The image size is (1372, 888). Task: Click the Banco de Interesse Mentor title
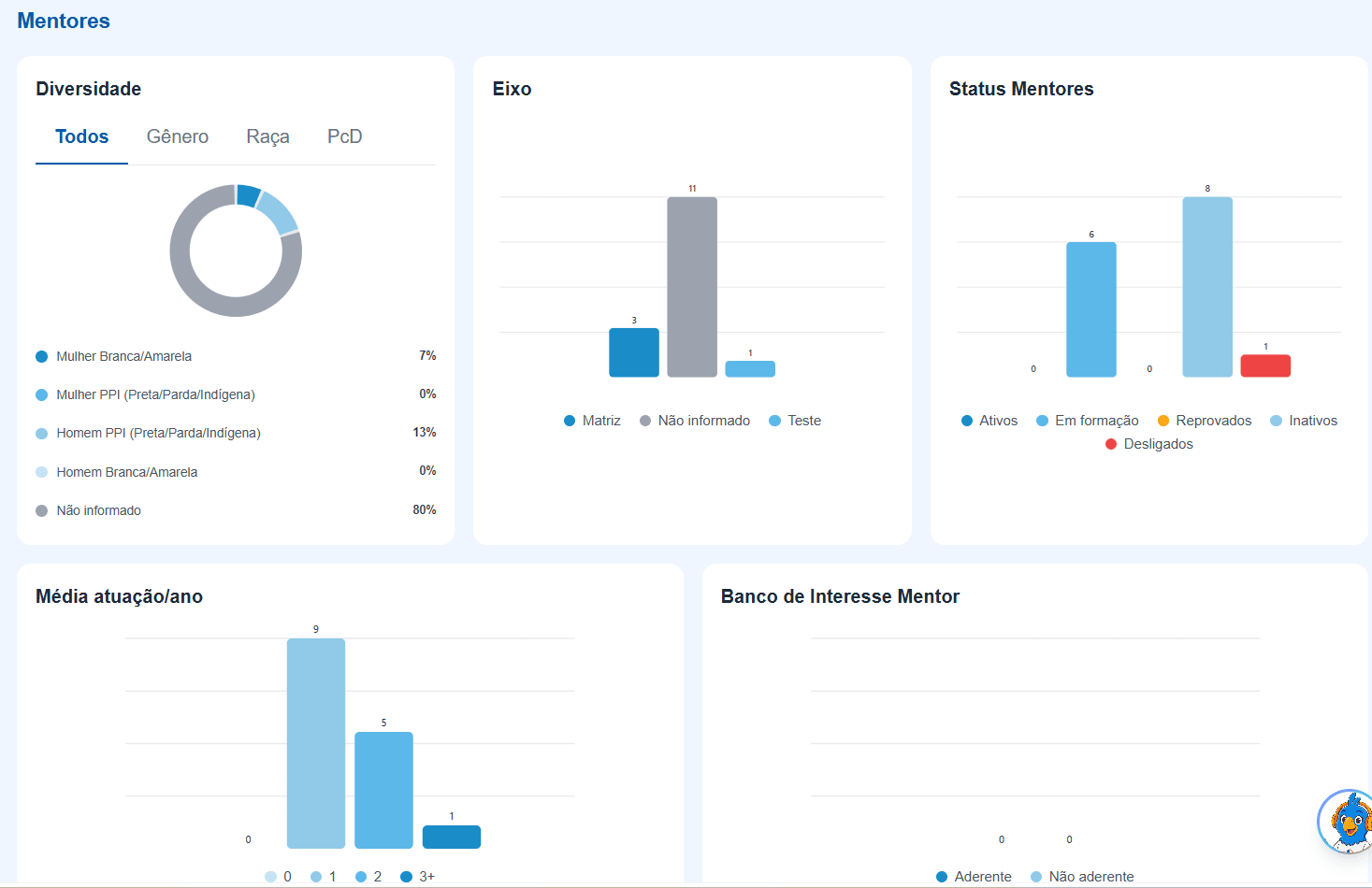tap(840, 596)
